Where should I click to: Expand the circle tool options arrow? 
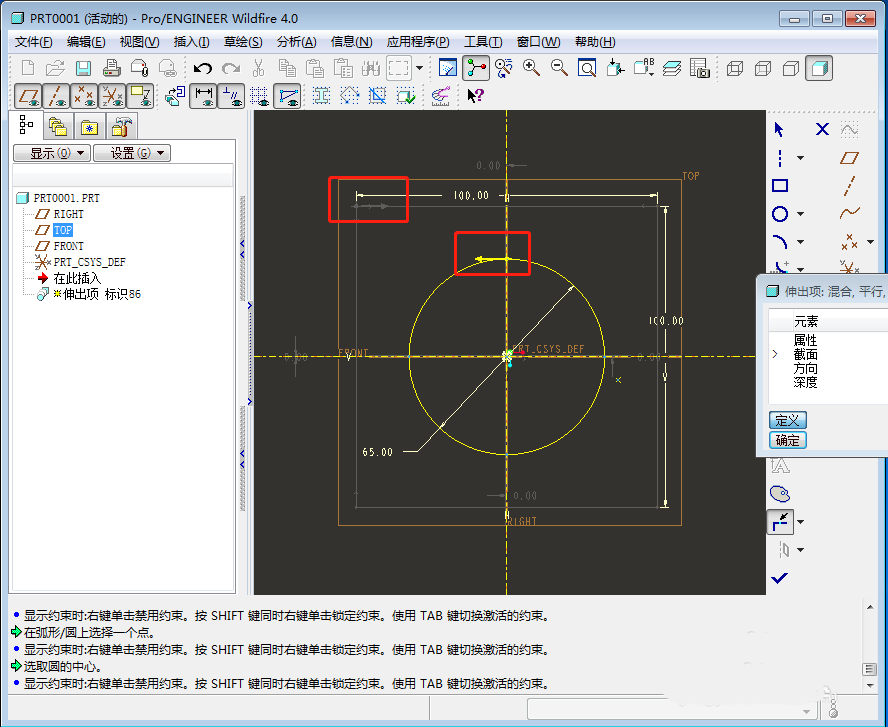tap(800, 213)
